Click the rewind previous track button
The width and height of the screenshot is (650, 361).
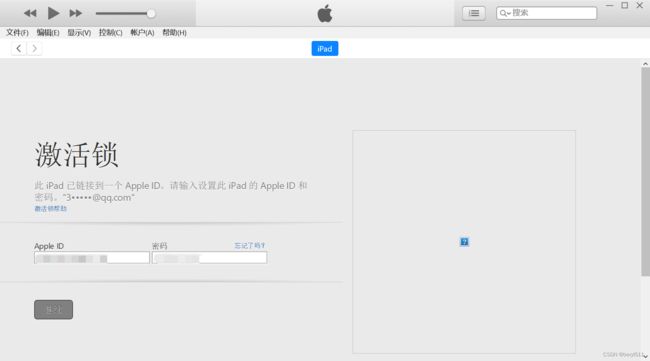tap(30, 13)
